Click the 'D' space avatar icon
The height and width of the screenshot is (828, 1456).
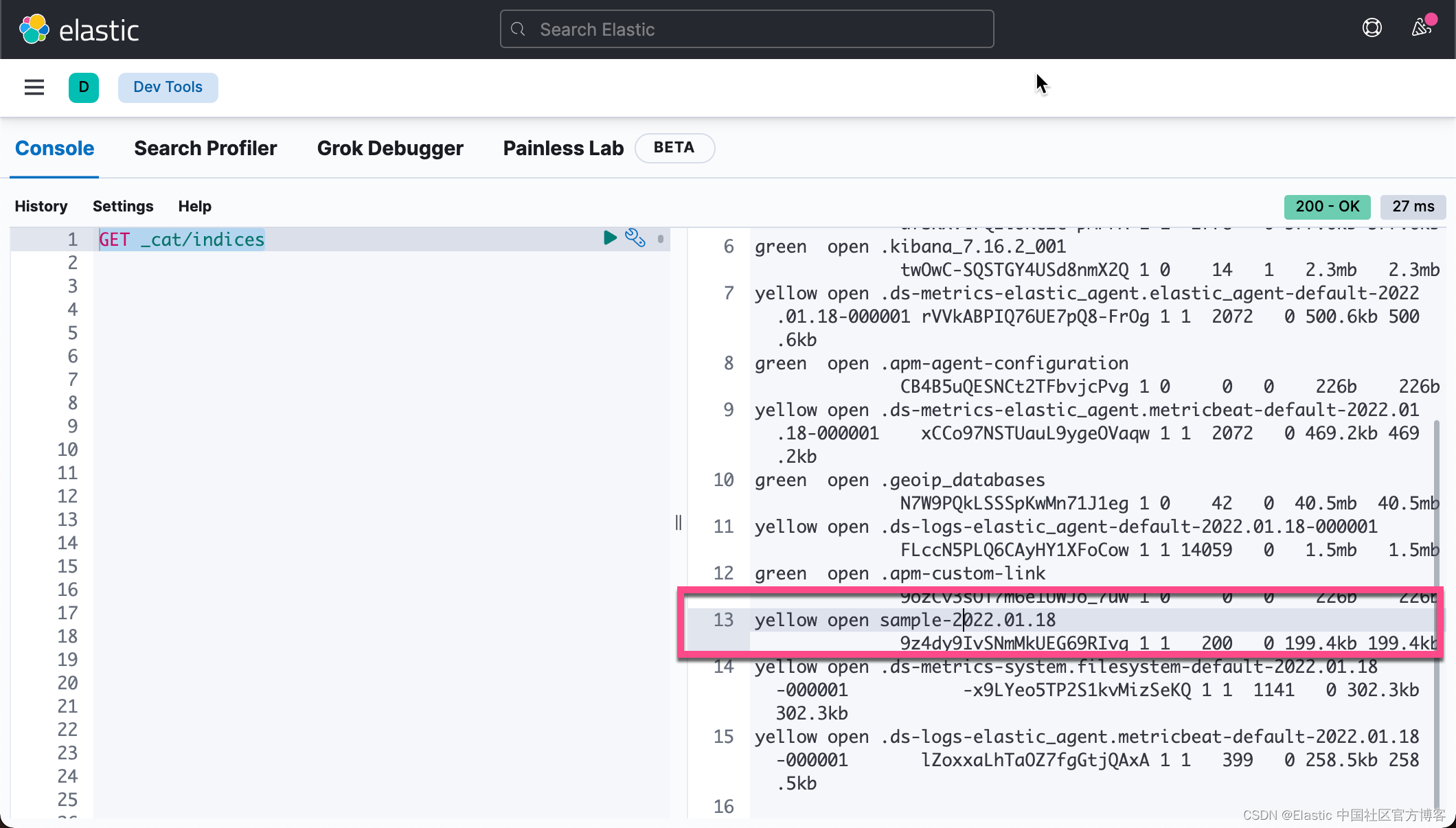[83, 87]
